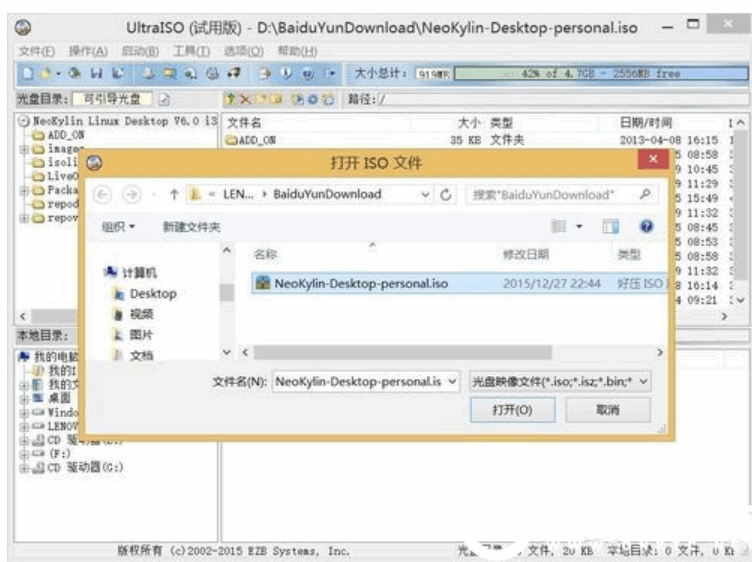This screenshot has height=562, width=752.
Task: Close the 打开 ISO 文件 dialog
Action: click(653, 159)
